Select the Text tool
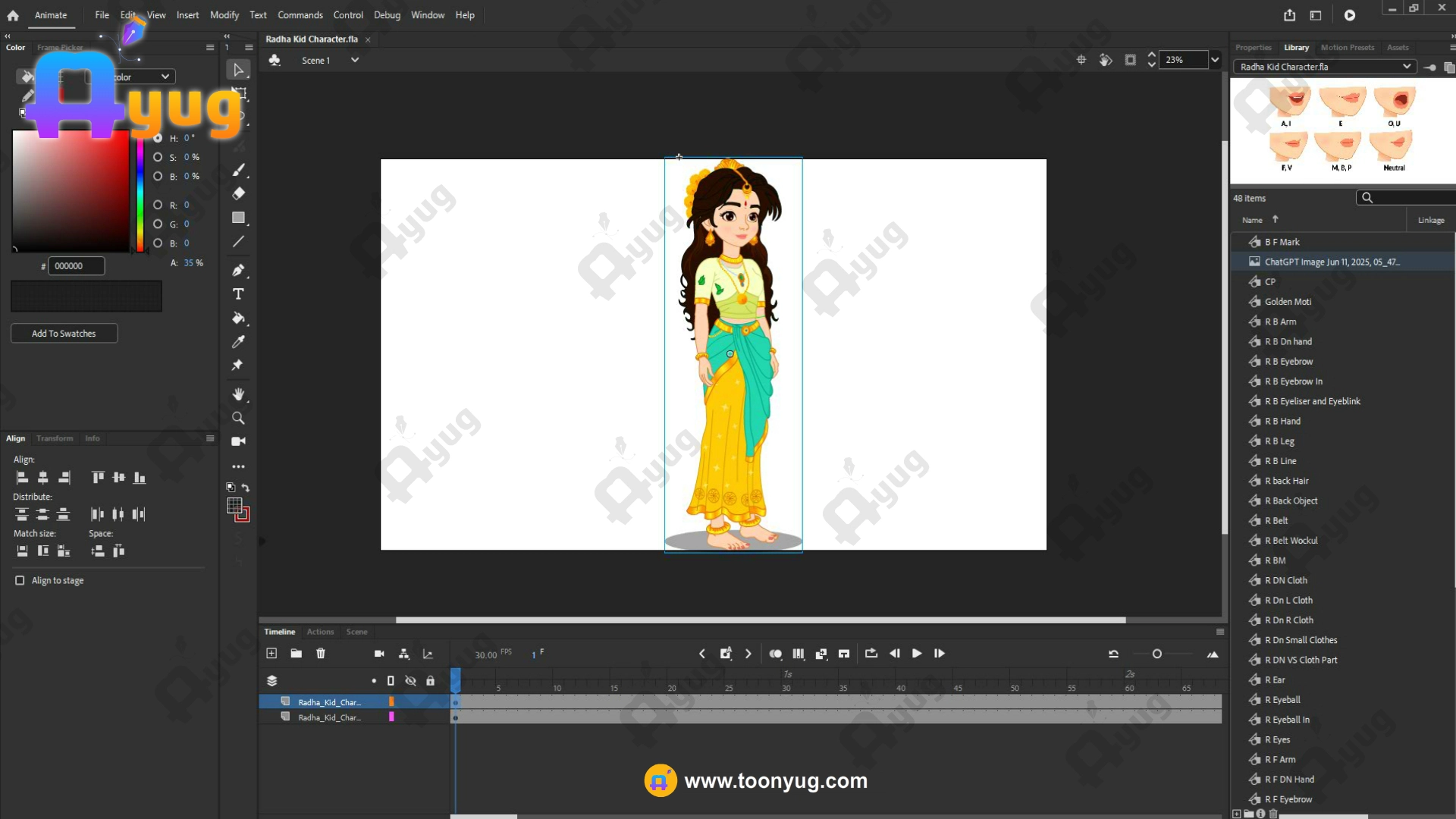The height and width of the screenshot is (819, 1456). [x=238, y=294]
